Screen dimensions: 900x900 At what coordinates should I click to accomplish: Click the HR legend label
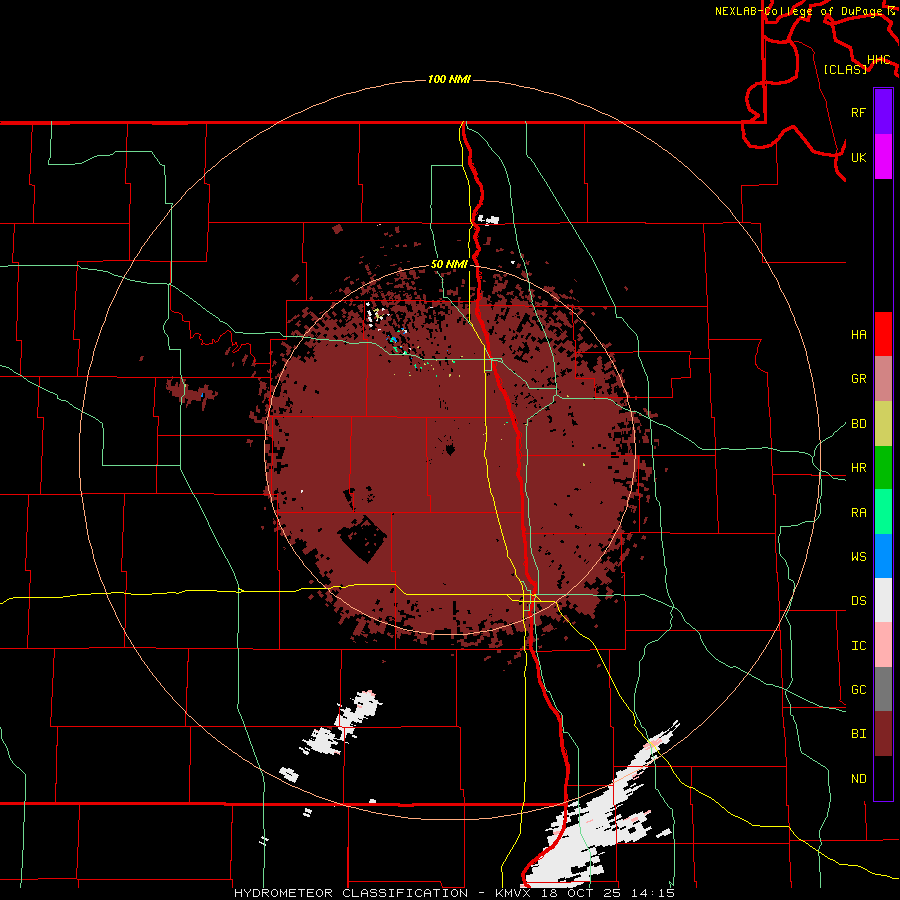pos(858,468)
